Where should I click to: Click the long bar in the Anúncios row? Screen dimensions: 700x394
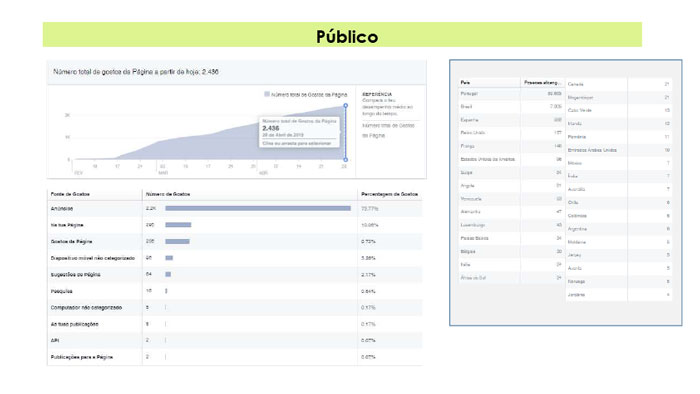(258, 208)
